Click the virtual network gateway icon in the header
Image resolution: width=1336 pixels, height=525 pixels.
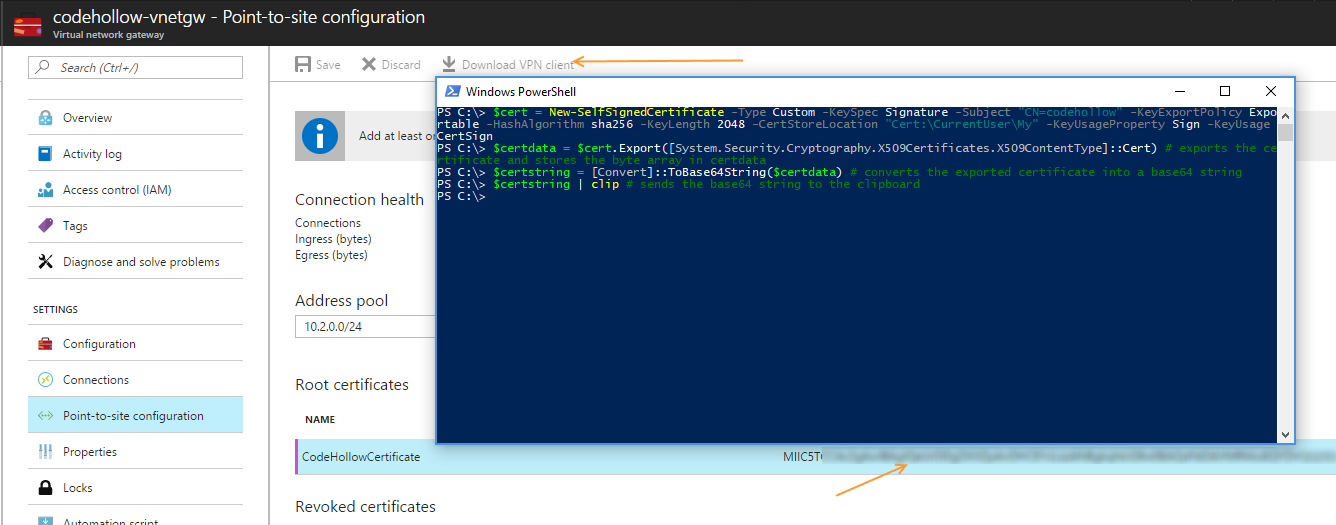(x=27, y=26)
